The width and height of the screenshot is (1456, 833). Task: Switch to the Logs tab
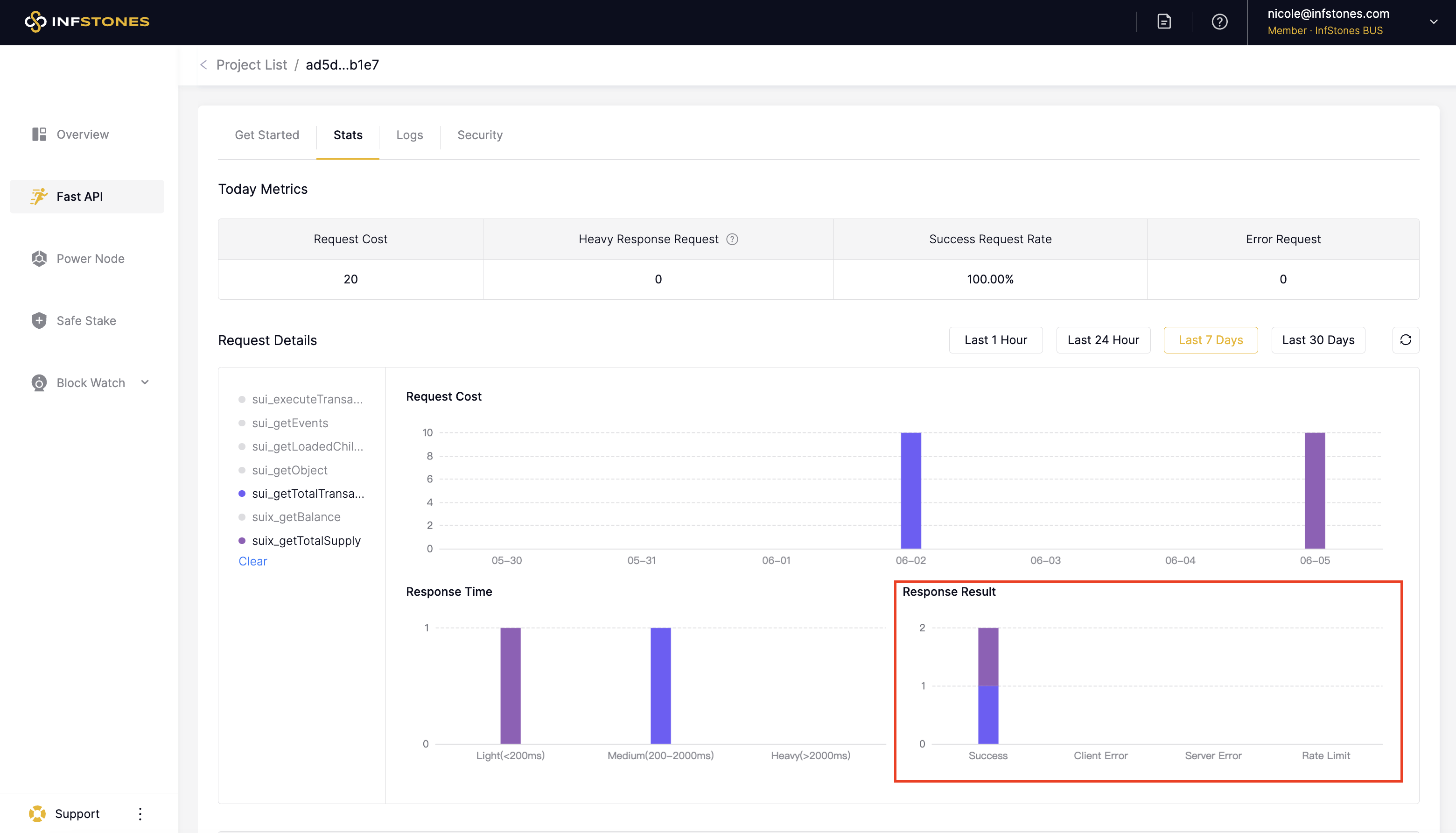click(409, 135)
